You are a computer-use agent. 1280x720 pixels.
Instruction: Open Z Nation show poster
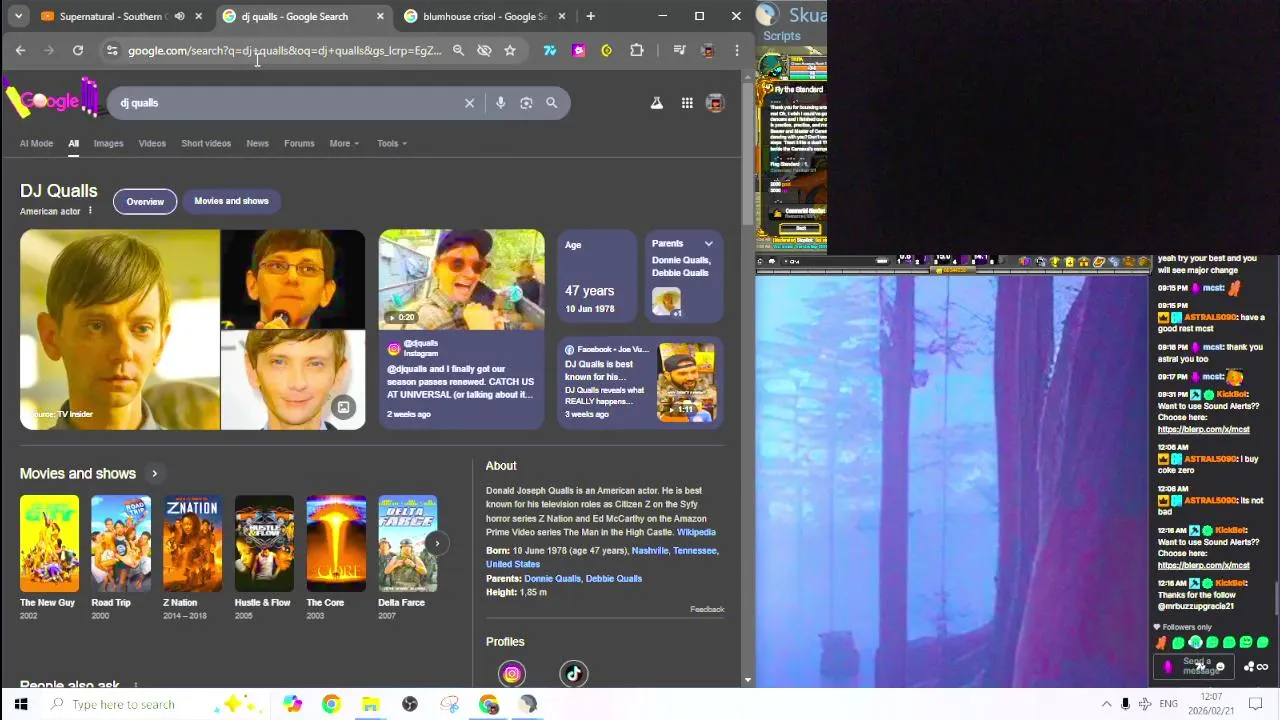(193, 544)
